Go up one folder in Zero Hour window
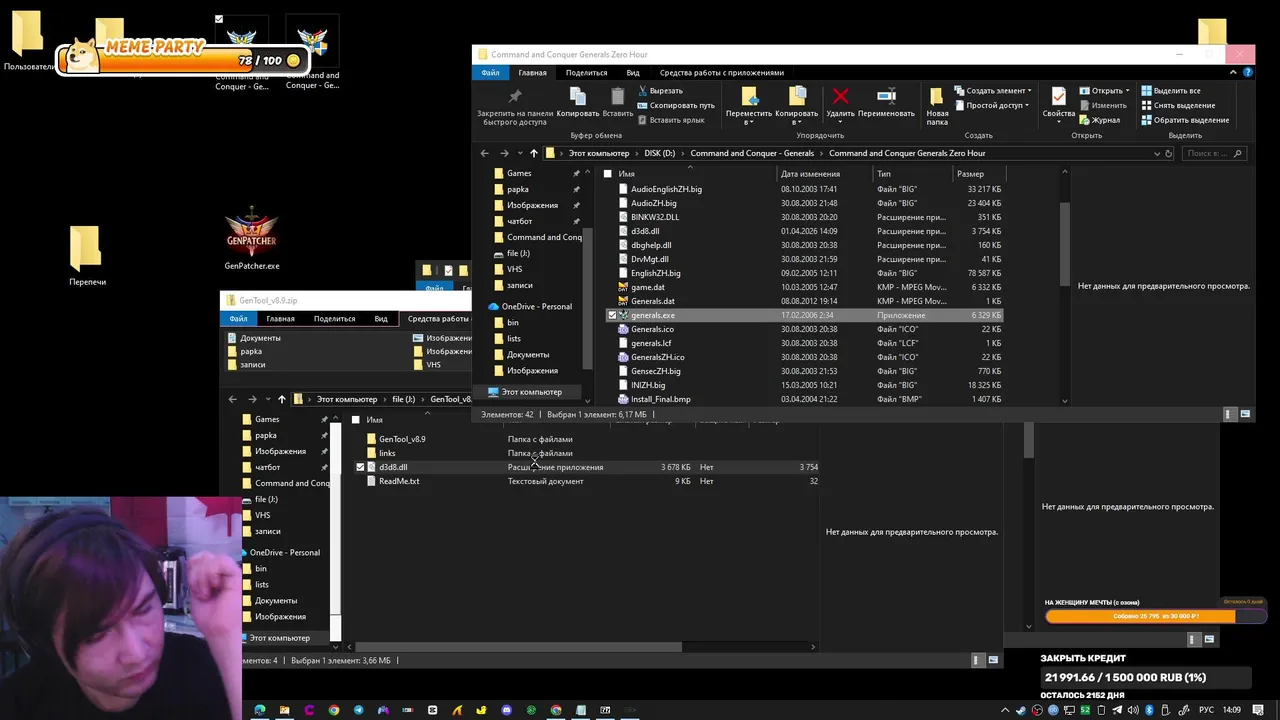Screen dimensions: 1280x720 tap(534, 153)
